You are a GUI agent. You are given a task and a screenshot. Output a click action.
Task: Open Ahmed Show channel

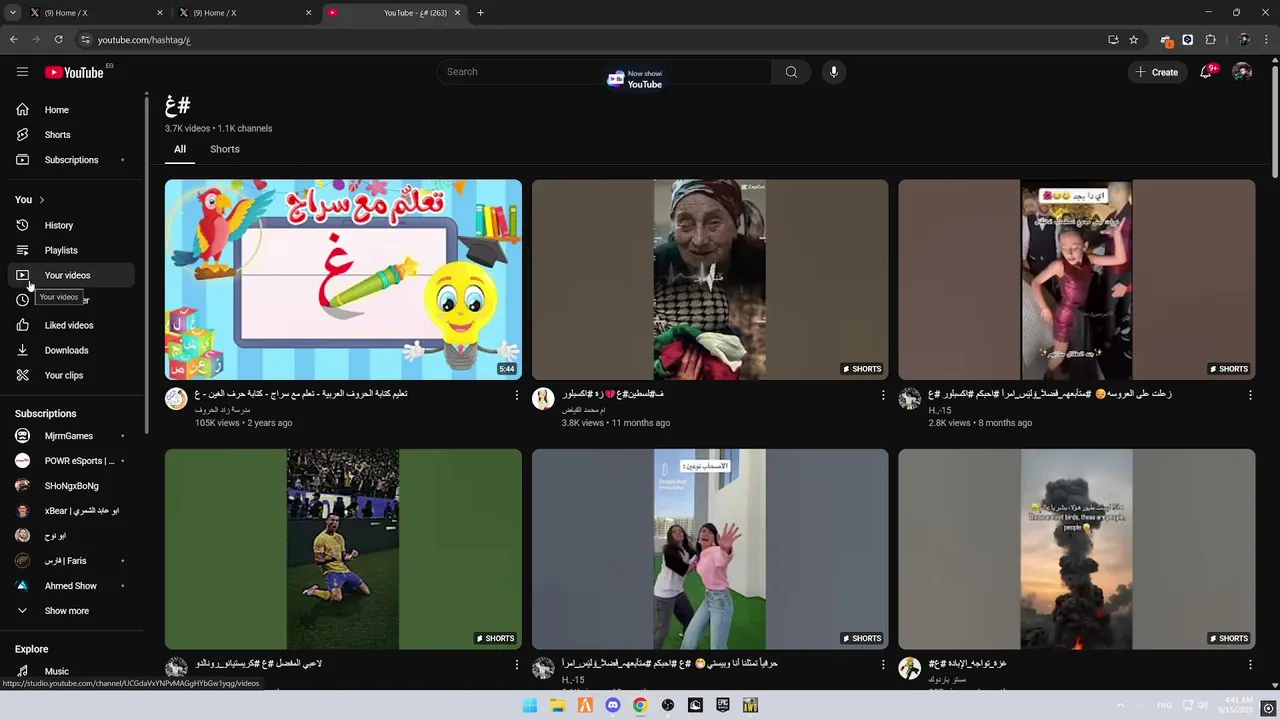[70, 586]
